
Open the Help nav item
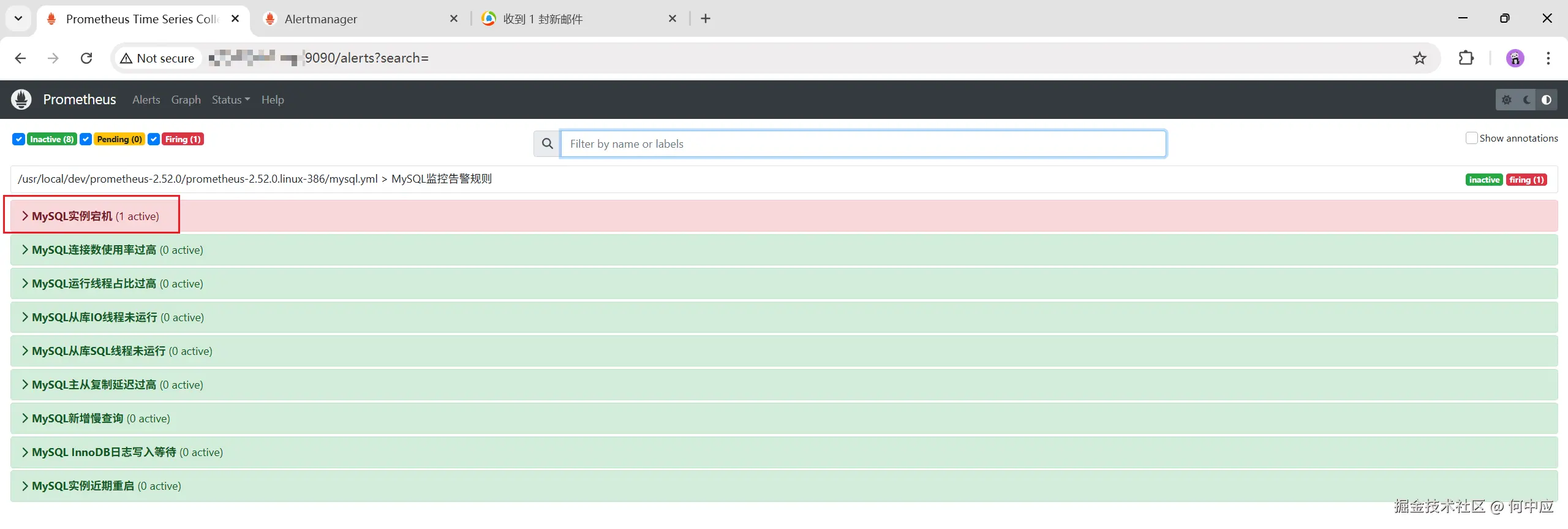pyautogui.click(x=273, y=99)
